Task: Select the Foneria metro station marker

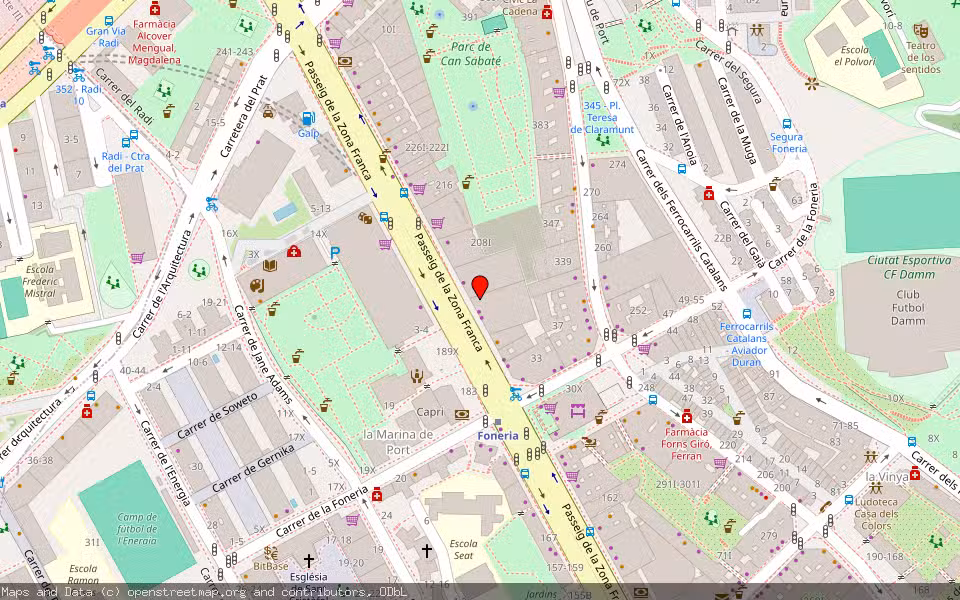Action: pyautogui.click(x=498, y=422)
